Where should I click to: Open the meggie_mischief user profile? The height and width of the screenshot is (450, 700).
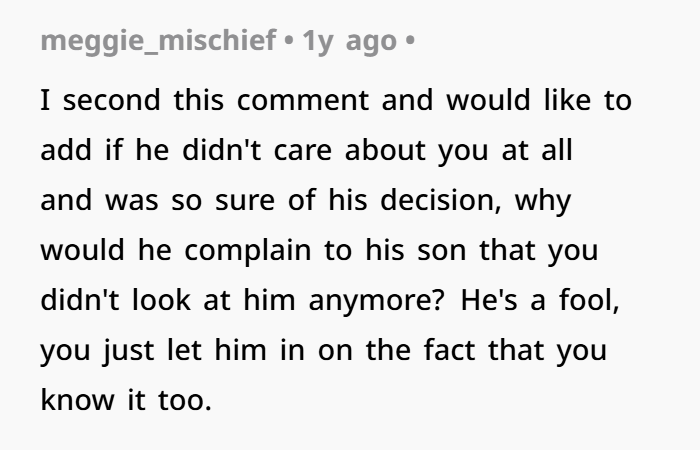coord(158,42)
